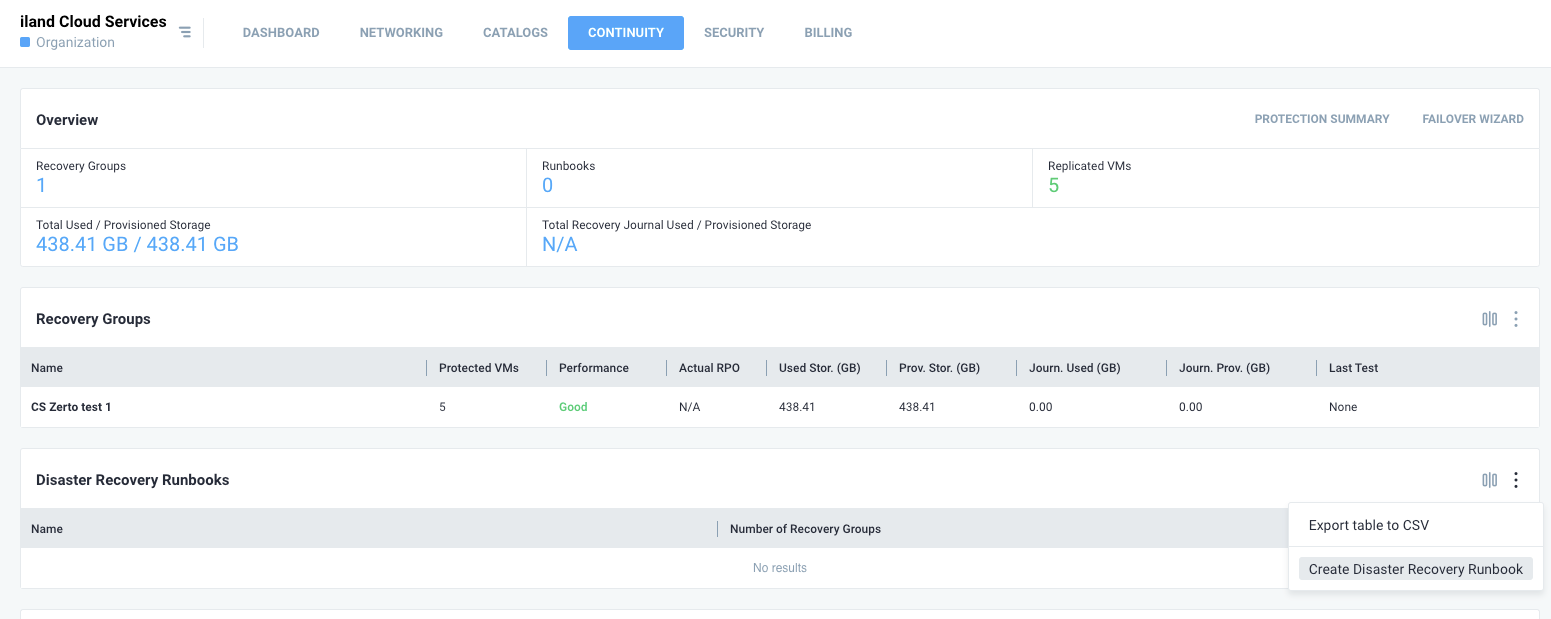The height and width of the screenshot is (619, 1551).
Task: Go to the Catalogs tab
Action: pyautogui.click(x=515, y=33)
